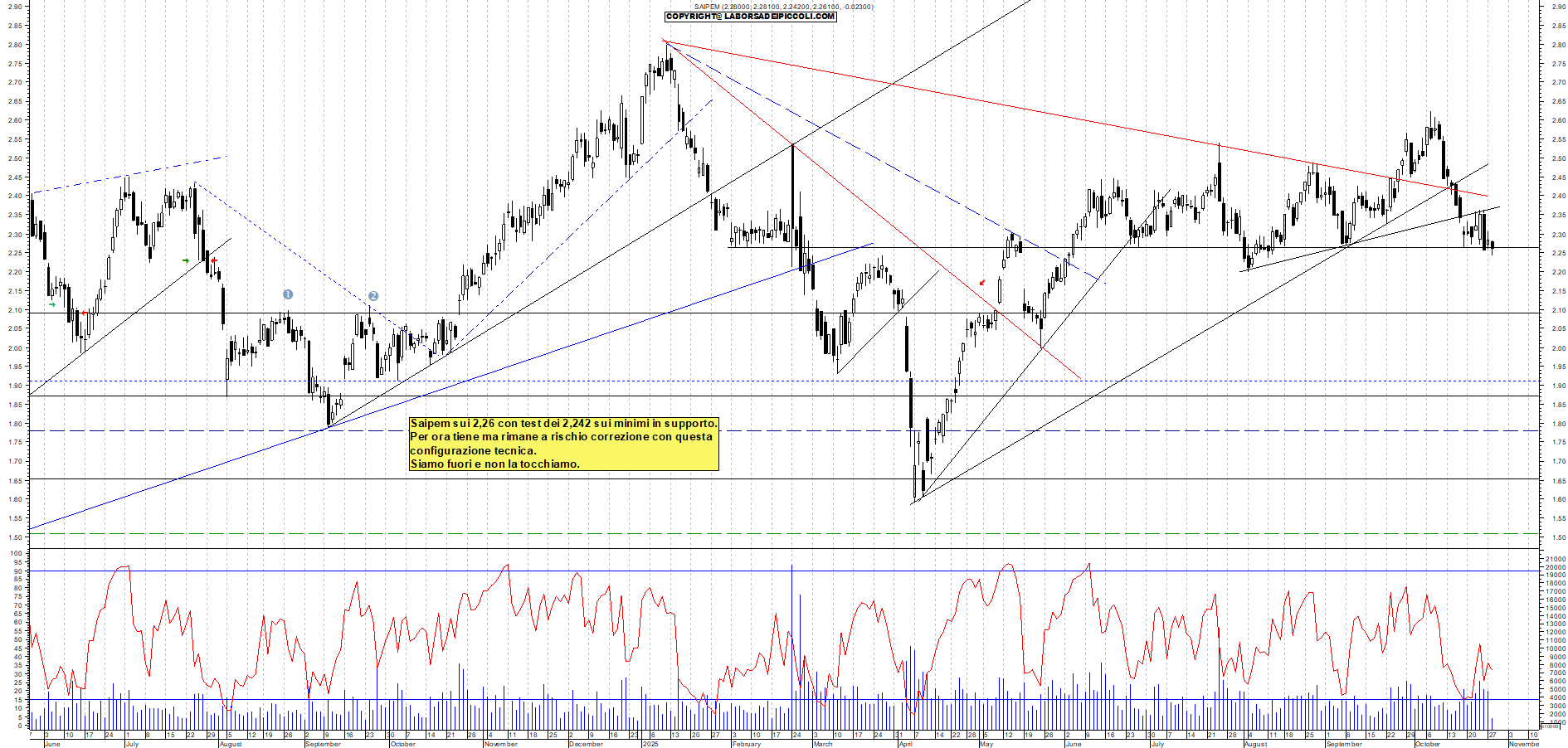Click the COPYRIGHT@ LABORSADEIPICCOLI.COM label

(x=749, y=18)
